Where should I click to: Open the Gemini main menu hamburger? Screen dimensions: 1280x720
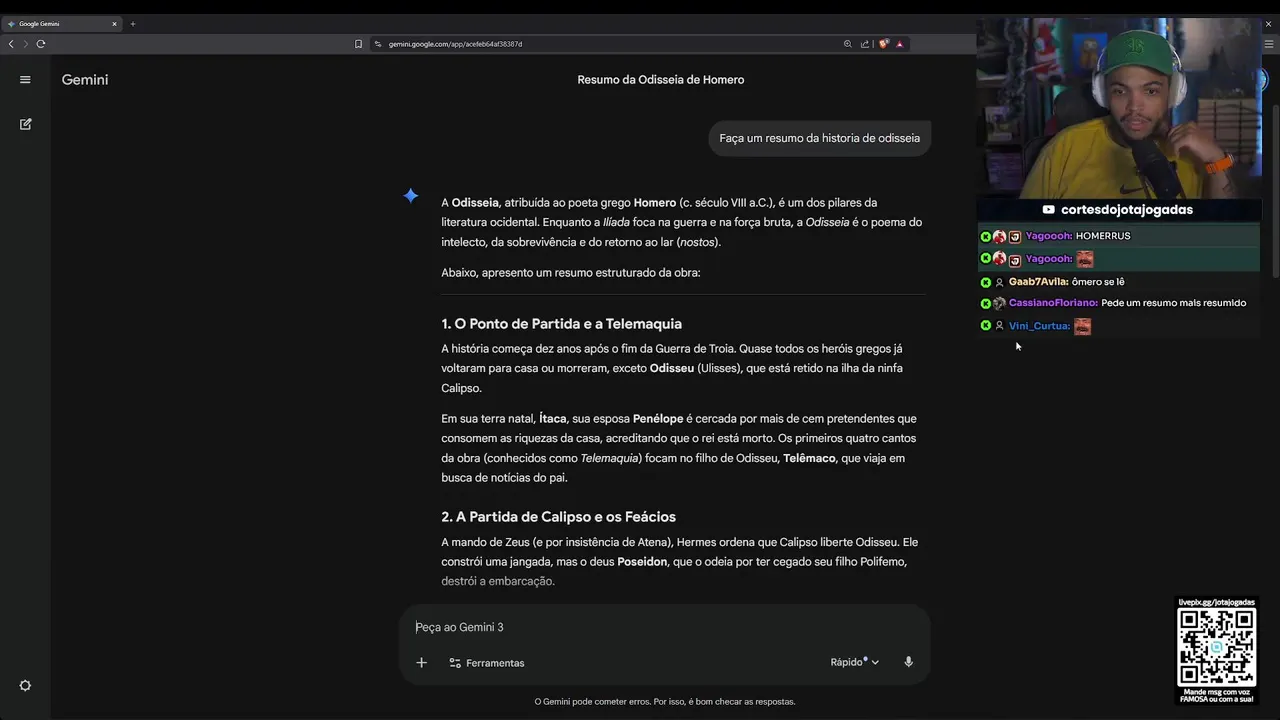point(25,80)
